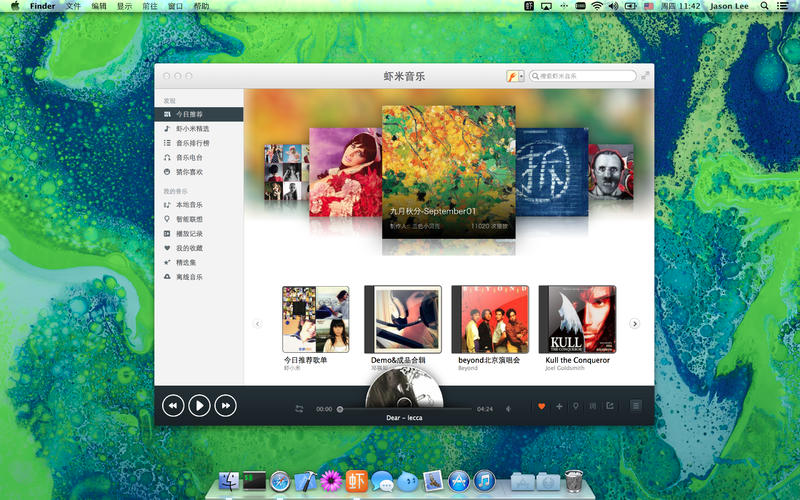Image resolution: width=800 pixels, height=500 pixels.
Task: Click the lightbulb icon in player bar
Action: (x=576, y=406)
